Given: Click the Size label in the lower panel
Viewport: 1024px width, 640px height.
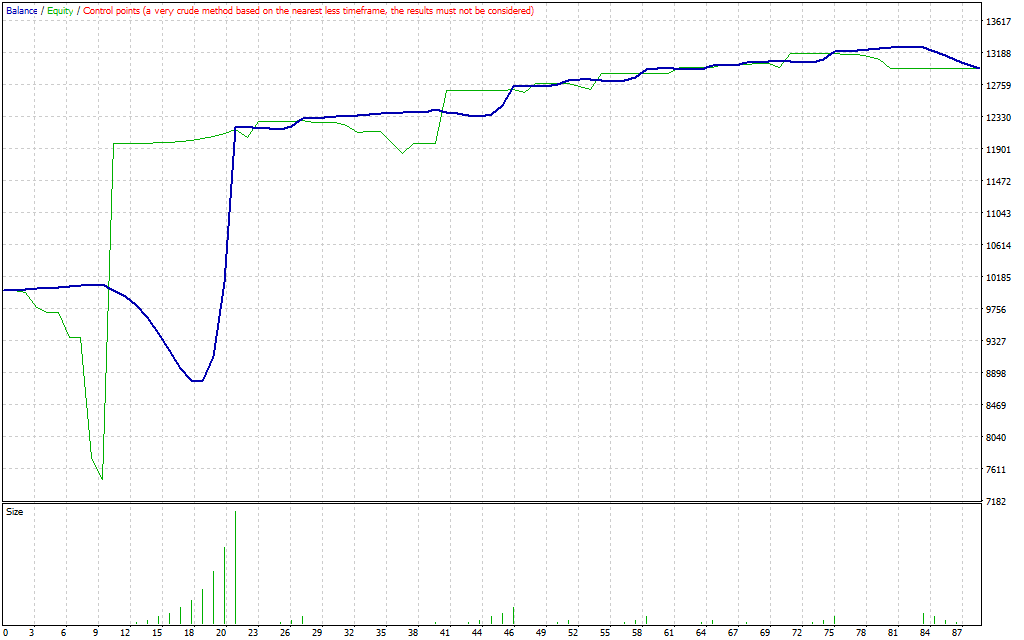Looking at the screenshot, I should pyautogui.click(x=15, y=511).
